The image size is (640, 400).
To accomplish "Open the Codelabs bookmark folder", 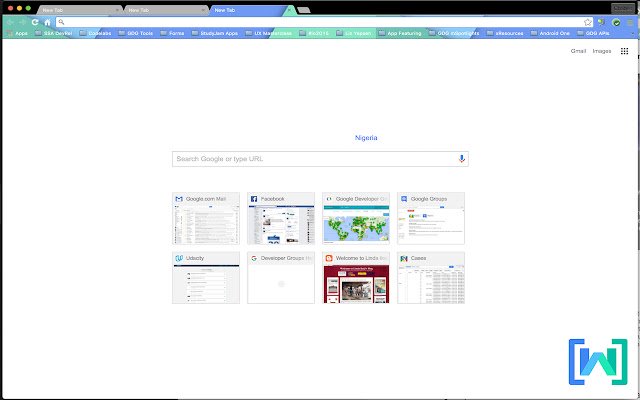I will pyautogui.click(x=96, y=33).
